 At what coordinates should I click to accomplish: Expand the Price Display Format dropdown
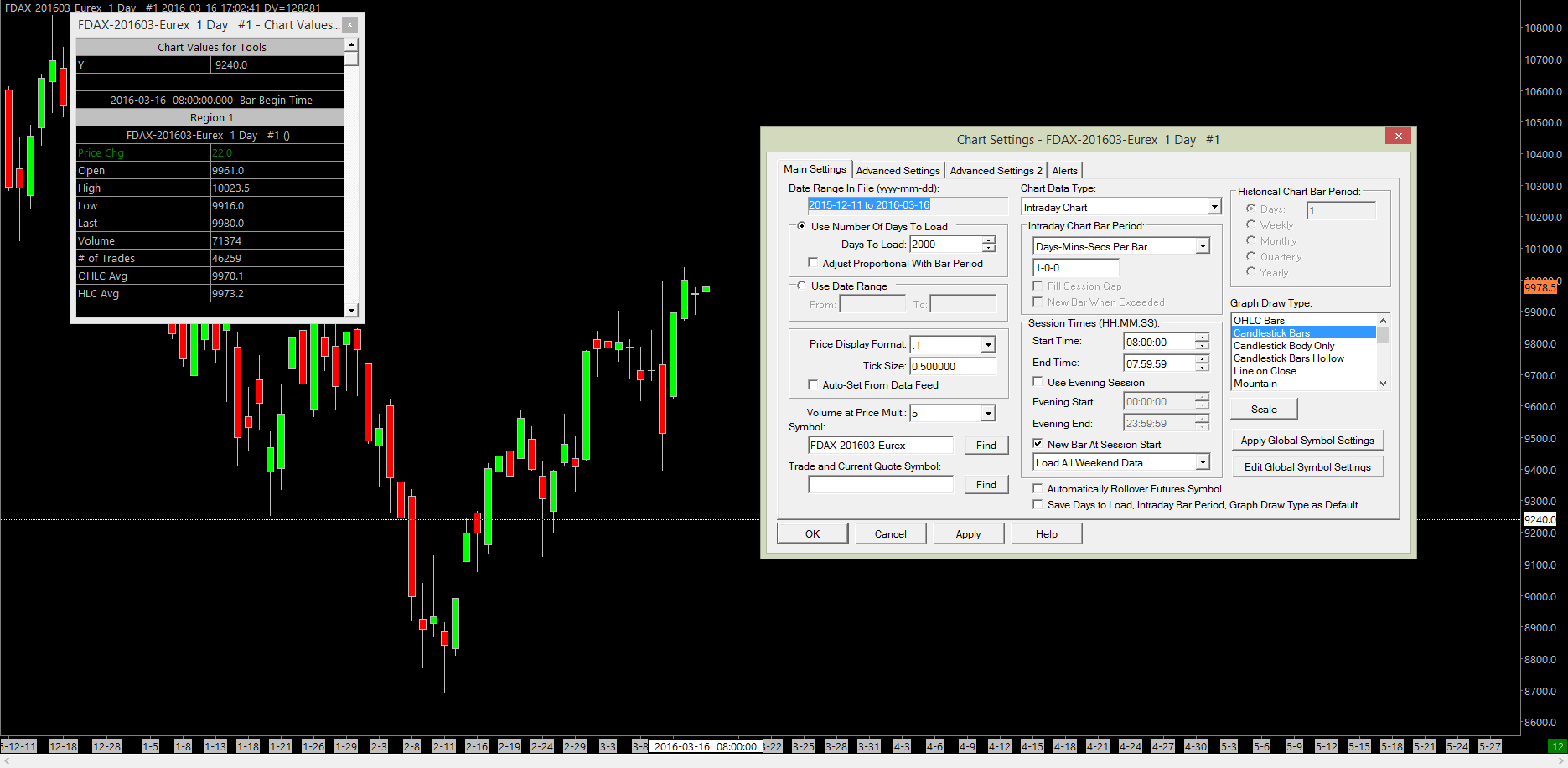pyautogui.click(x=988, y=345)
